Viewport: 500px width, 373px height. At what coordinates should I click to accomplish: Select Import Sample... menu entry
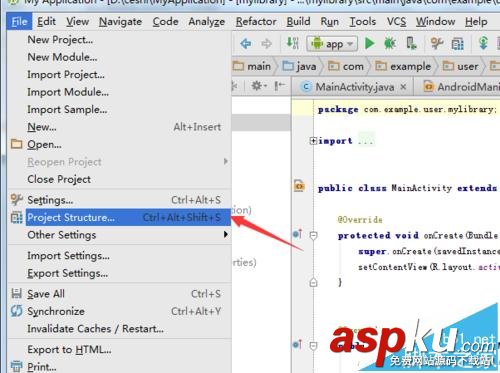coord(120,109)
